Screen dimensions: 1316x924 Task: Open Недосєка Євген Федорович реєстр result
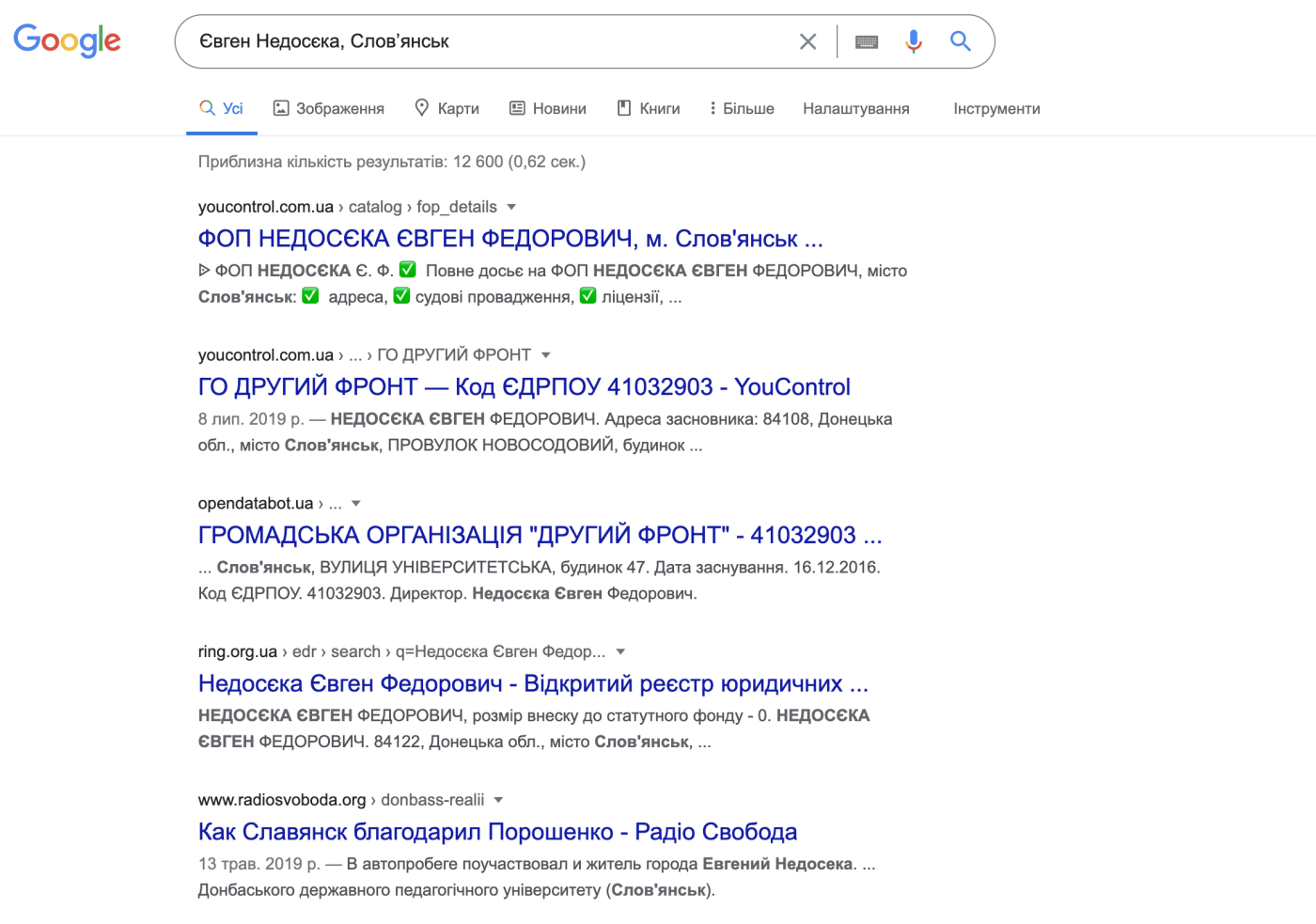tap(533, 683)
